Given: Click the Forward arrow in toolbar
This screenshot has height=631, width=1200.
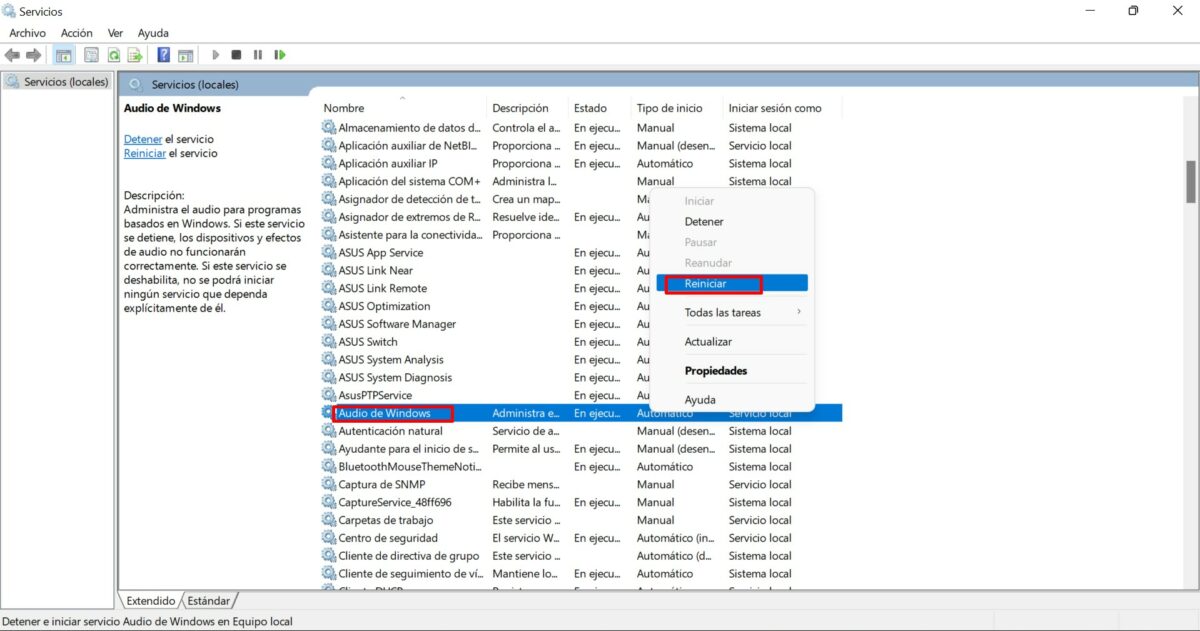Looking at the screenshot, I should pos(34,55).
